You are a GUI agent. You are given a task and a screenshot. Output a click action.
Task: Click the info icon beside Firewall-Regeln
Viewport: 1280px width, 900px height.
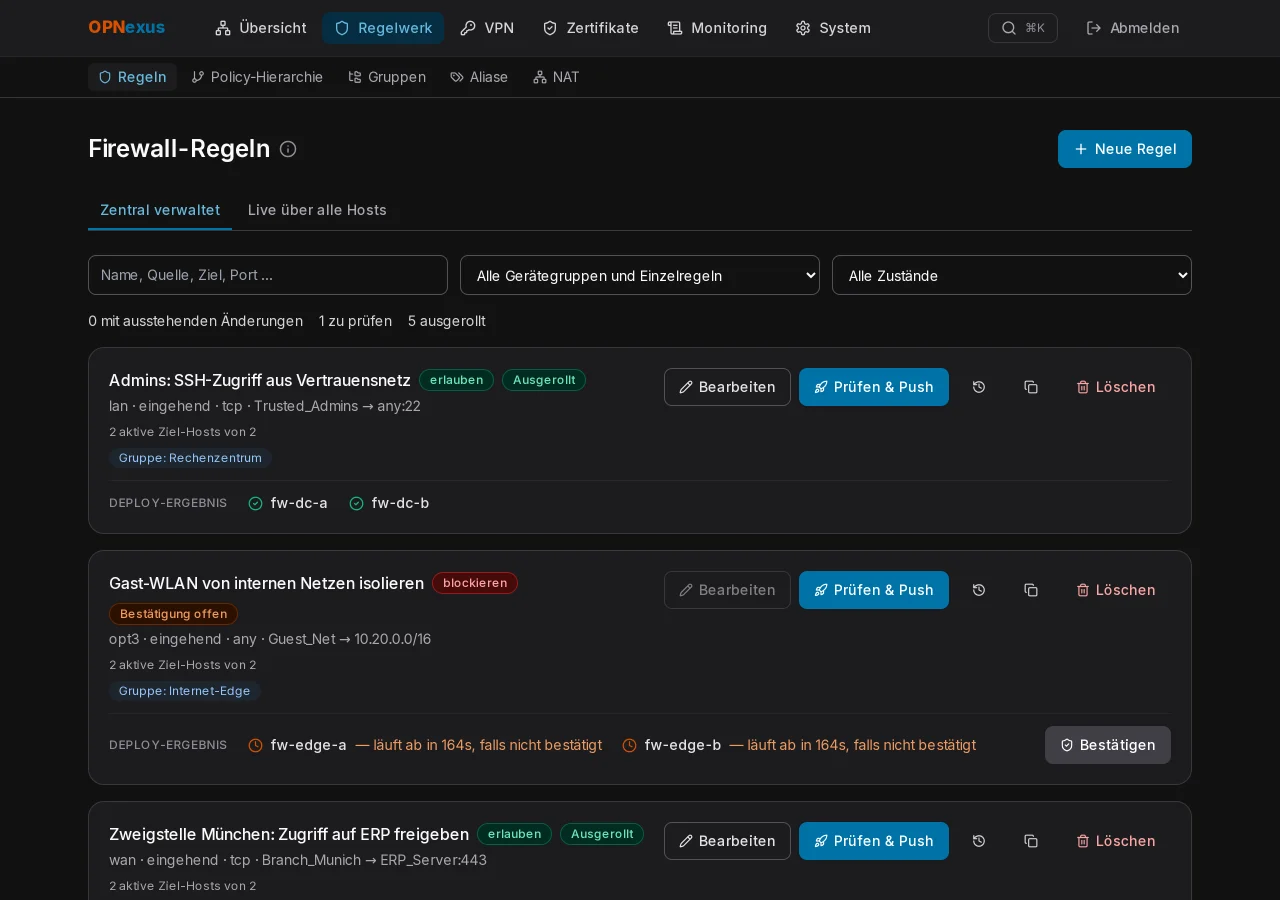tap(288, 149)
